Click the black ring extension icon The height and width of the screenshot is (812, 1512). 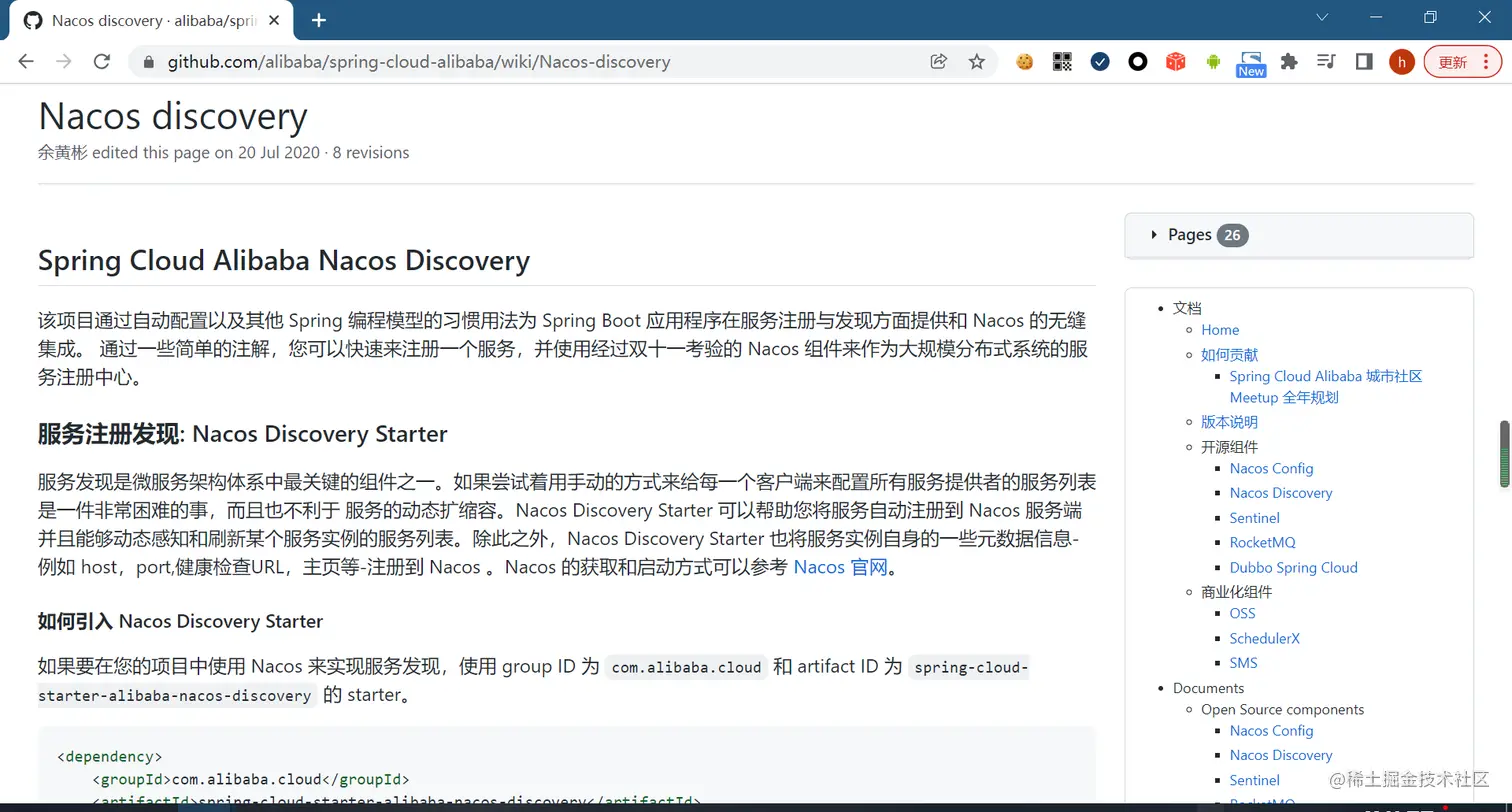1138,62
